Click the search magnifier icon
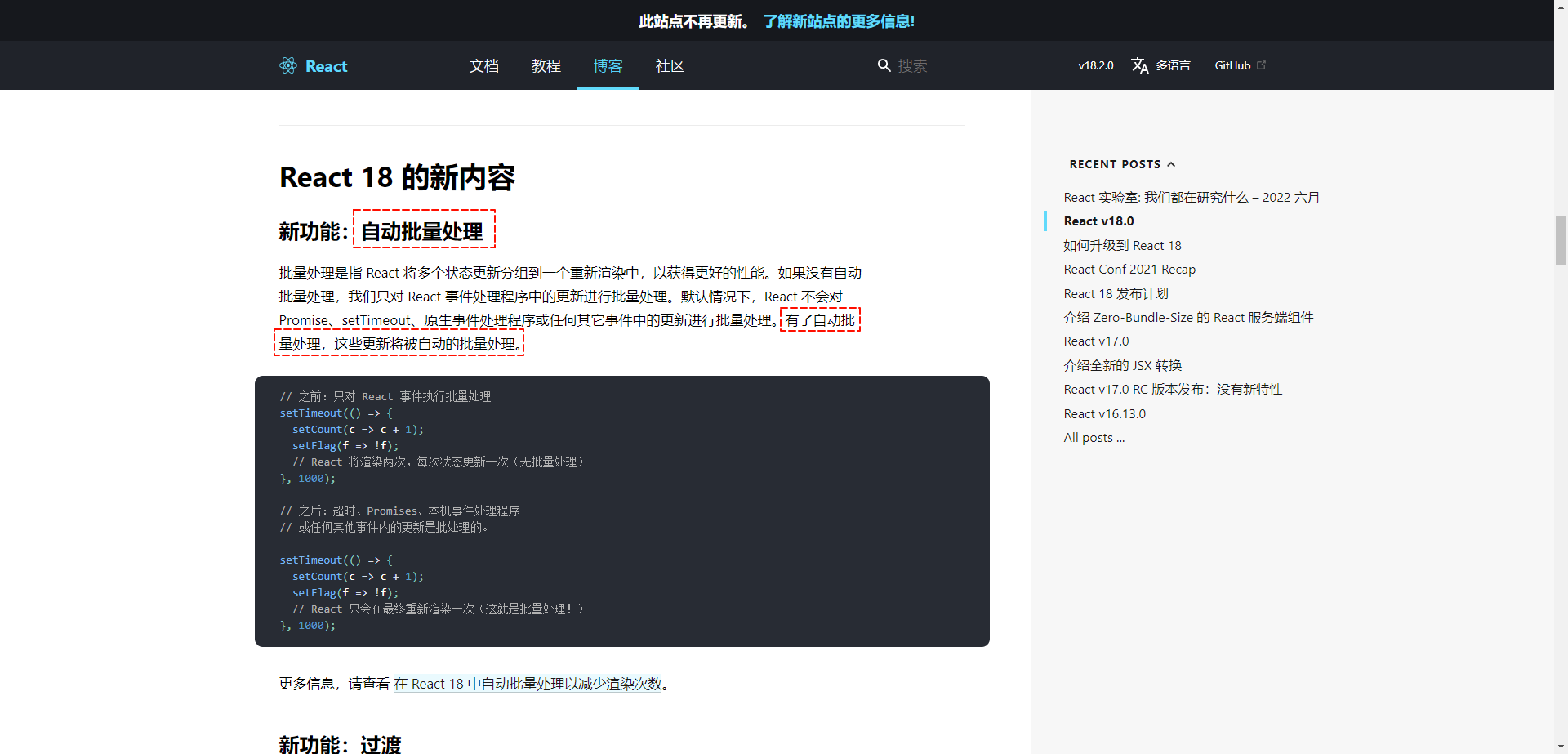 pyautogui.click(x=884, y=65)
